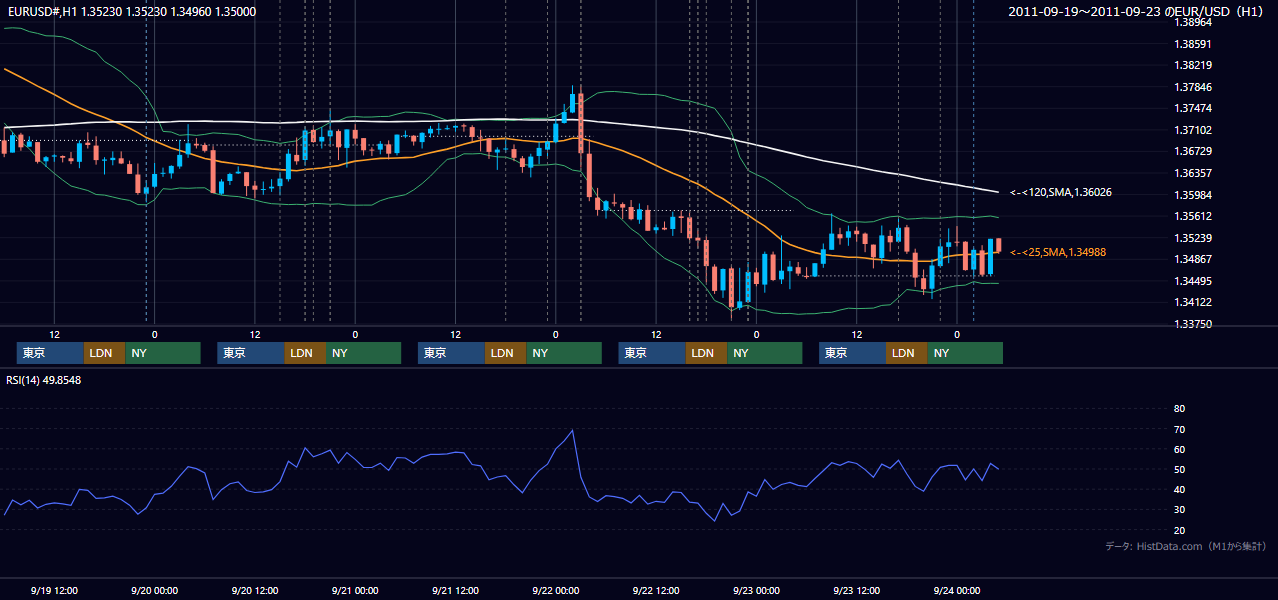Image resolution: width=1278 pixels, height=600 pixels.
Task: Click RSI scale label 50
Action: point(1180,469)
